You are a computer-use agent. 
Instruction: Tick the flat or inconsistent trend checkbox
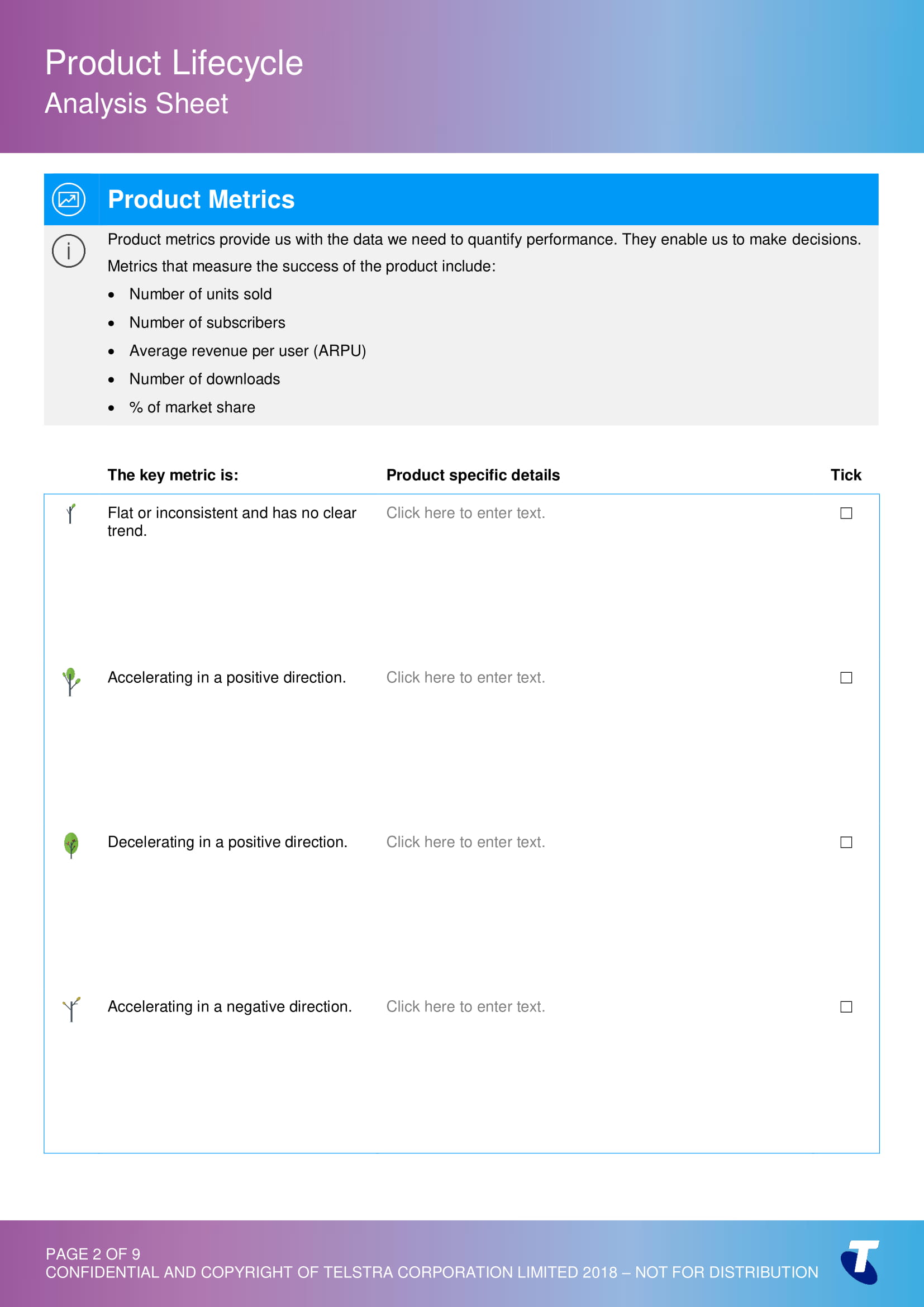846,514
